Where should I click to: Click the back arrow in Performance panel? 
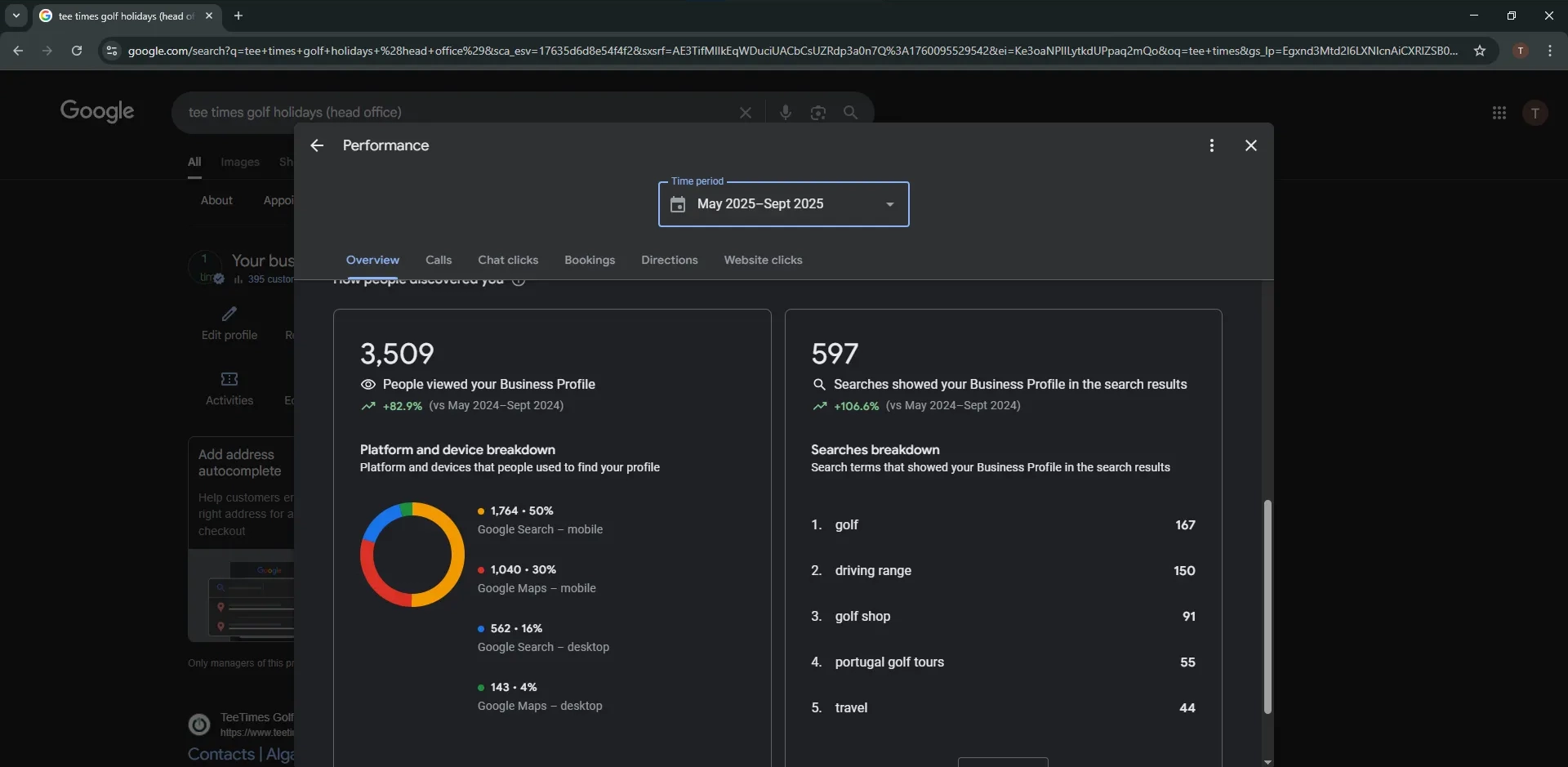pyautogui.click(x=317, y=145)
